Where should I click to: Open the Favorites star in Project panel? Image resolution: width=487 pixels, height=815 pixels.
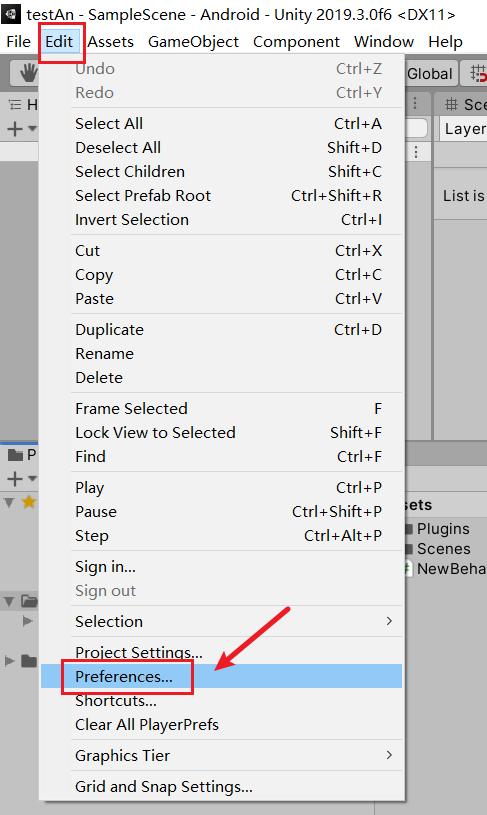[x=29, y=502]
